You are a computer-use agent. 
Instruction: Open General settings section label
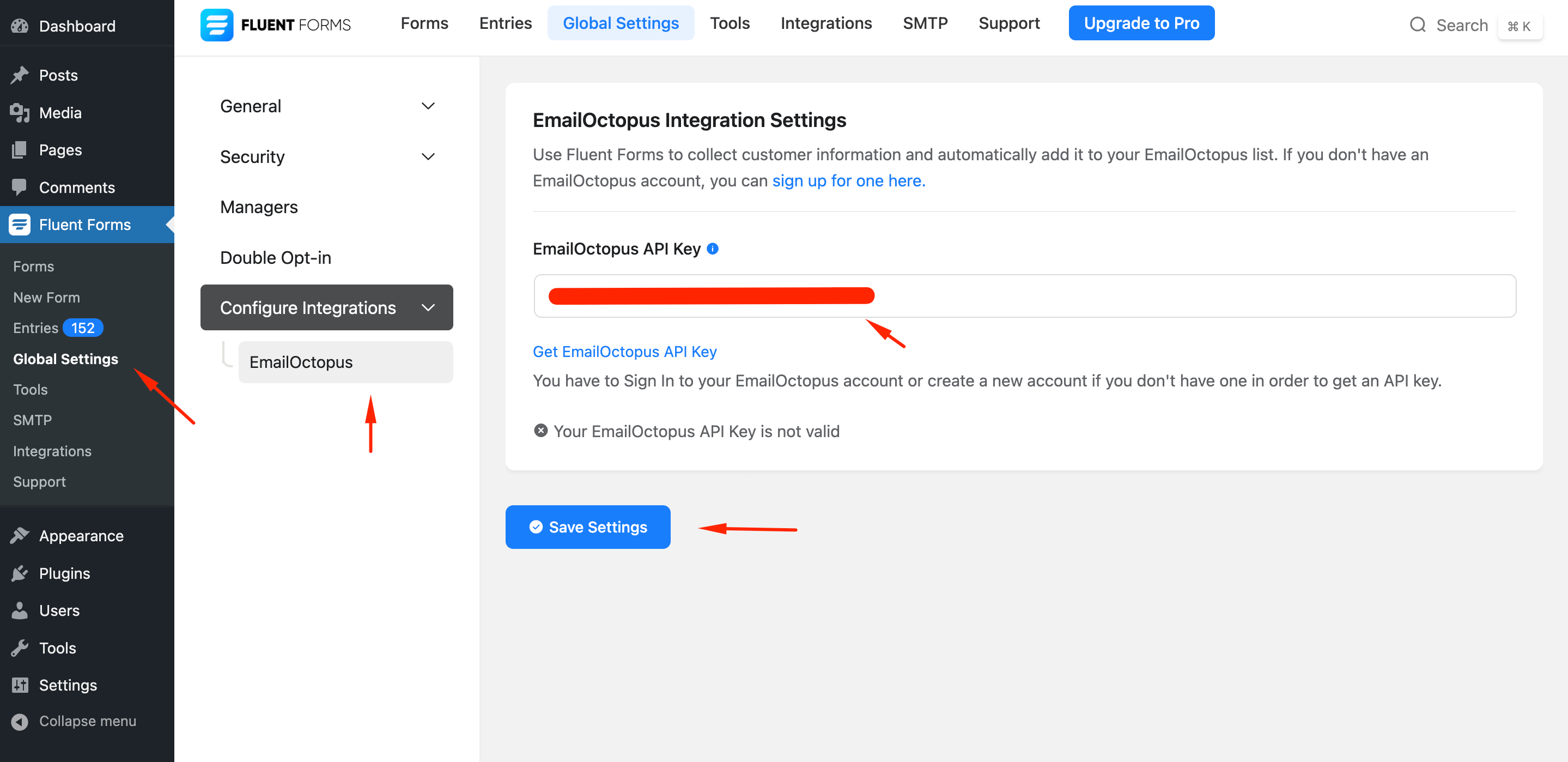(250, 106)
